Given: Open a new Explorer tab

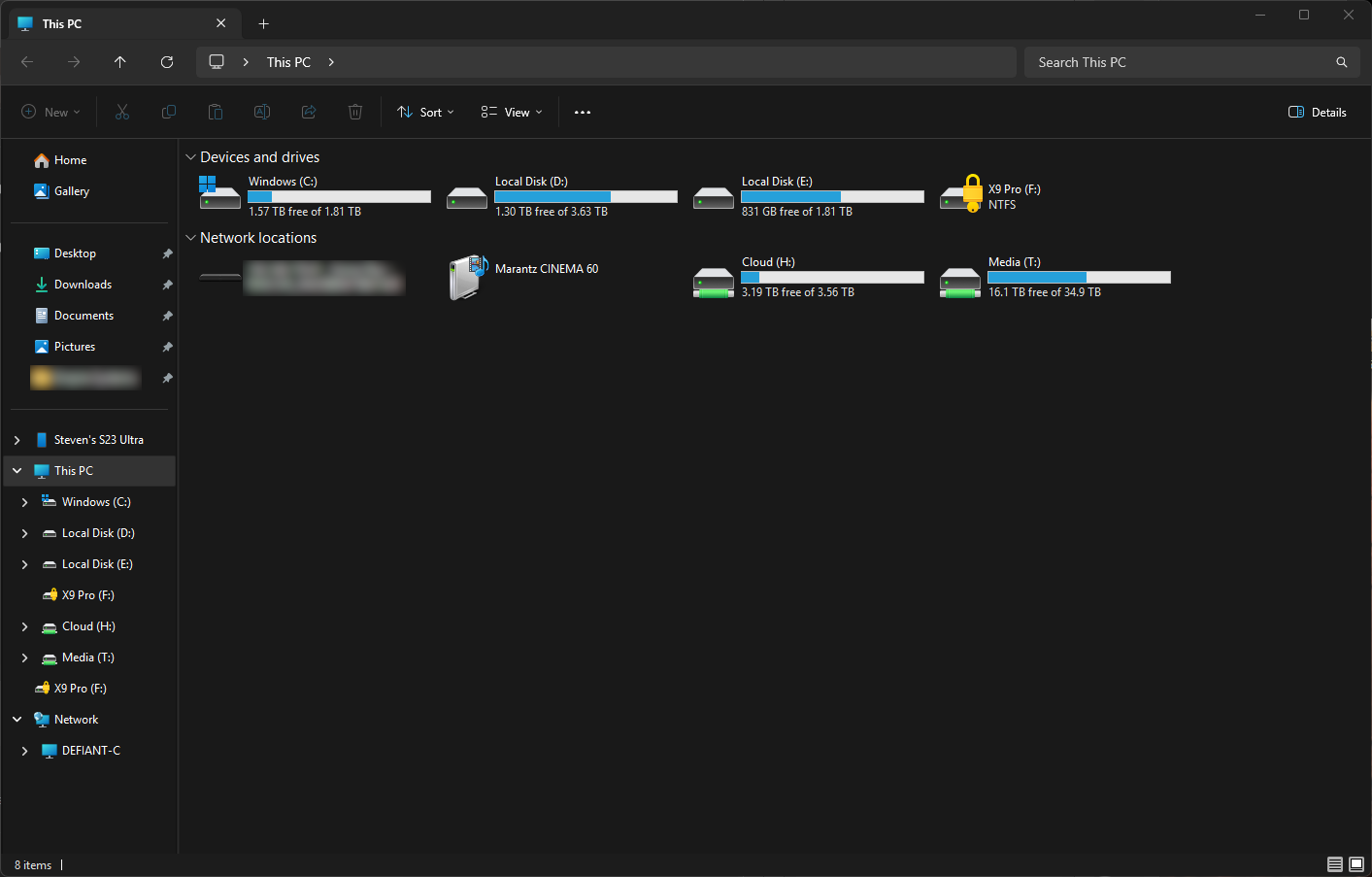Looking at the screenshot, I should pyautogui.click(x=263, y=22).
